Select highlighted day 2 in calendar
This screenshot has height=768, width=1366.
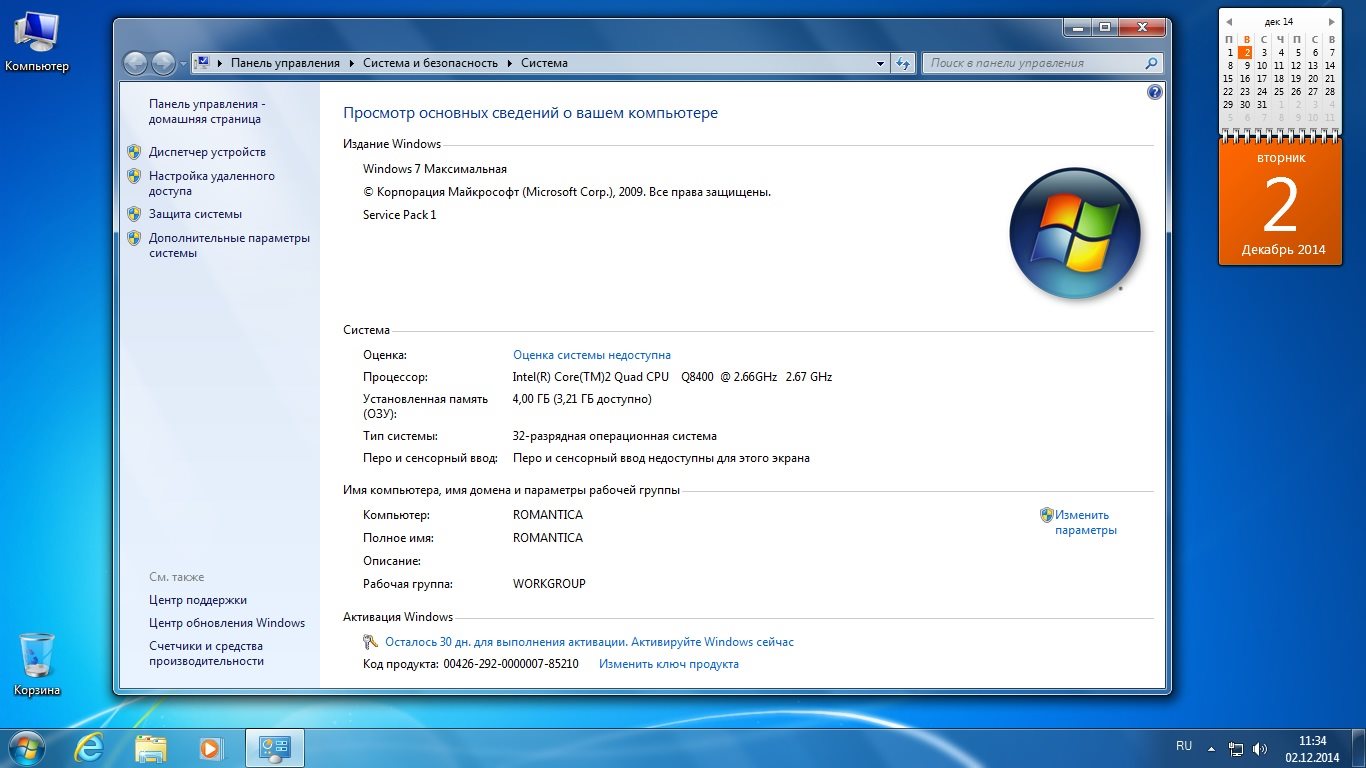[1246, 52]
